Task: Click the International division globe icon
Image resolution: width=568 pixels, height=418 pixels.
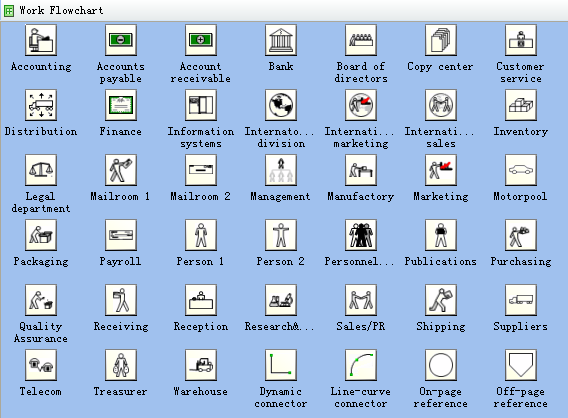Action: (281, 105)
